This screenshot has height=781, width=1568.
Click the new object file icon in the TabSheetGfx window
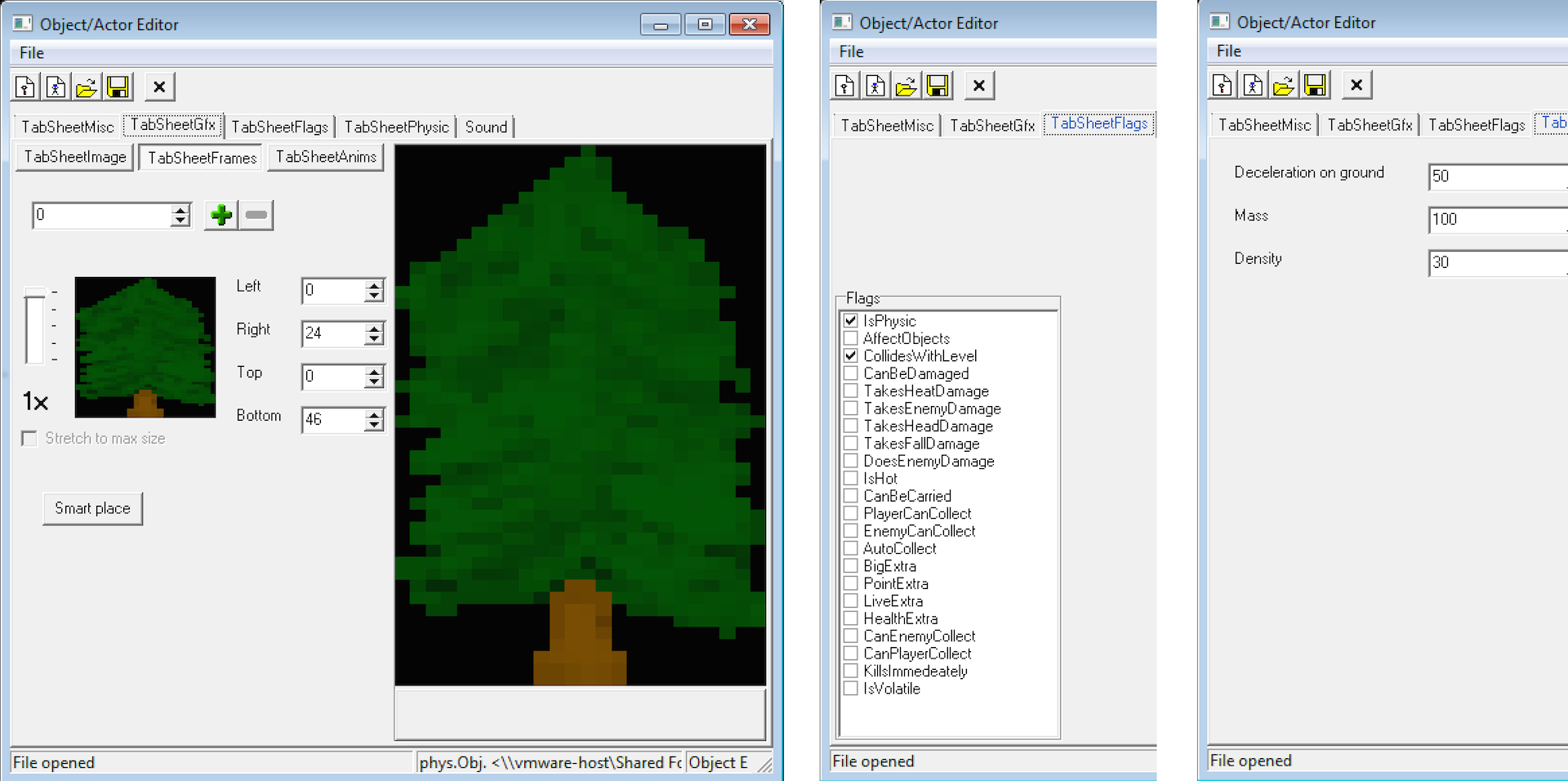(25, 87)
